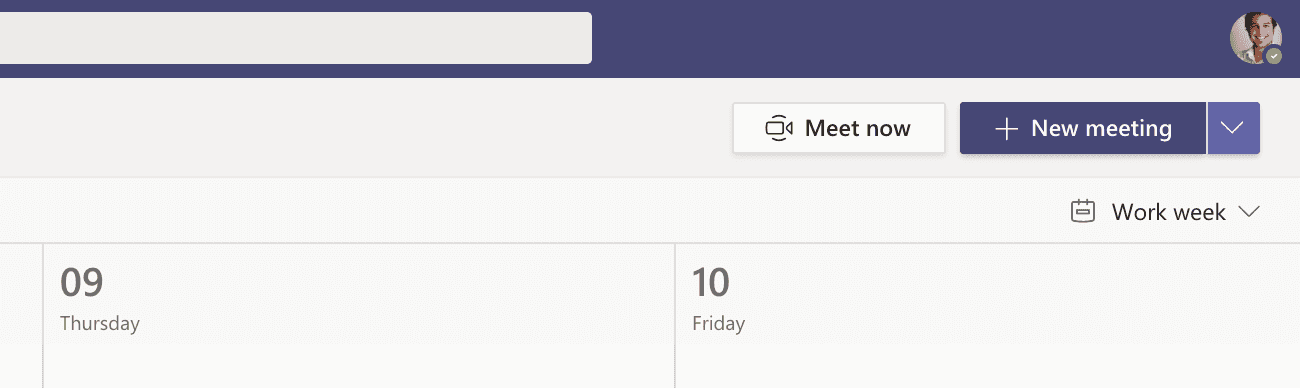Viewport: 1300px width, 388px height.
Task: Open the Work week view selector
Action: pyautogui.click(x=1165, y=212)
